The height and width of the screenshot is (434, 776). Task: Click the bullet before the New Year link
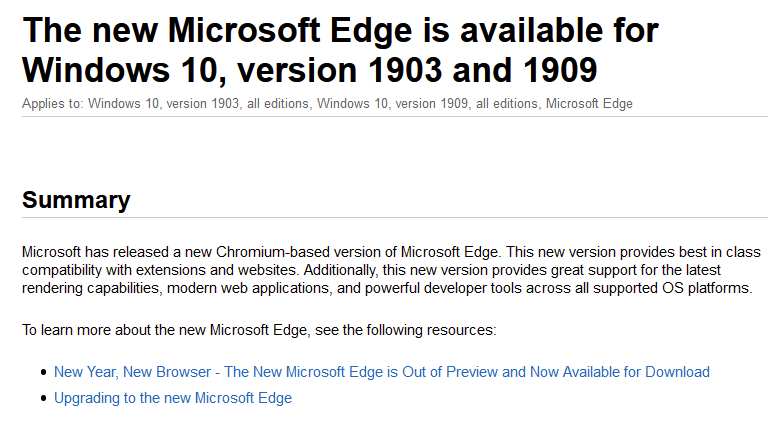coord(43,373)
